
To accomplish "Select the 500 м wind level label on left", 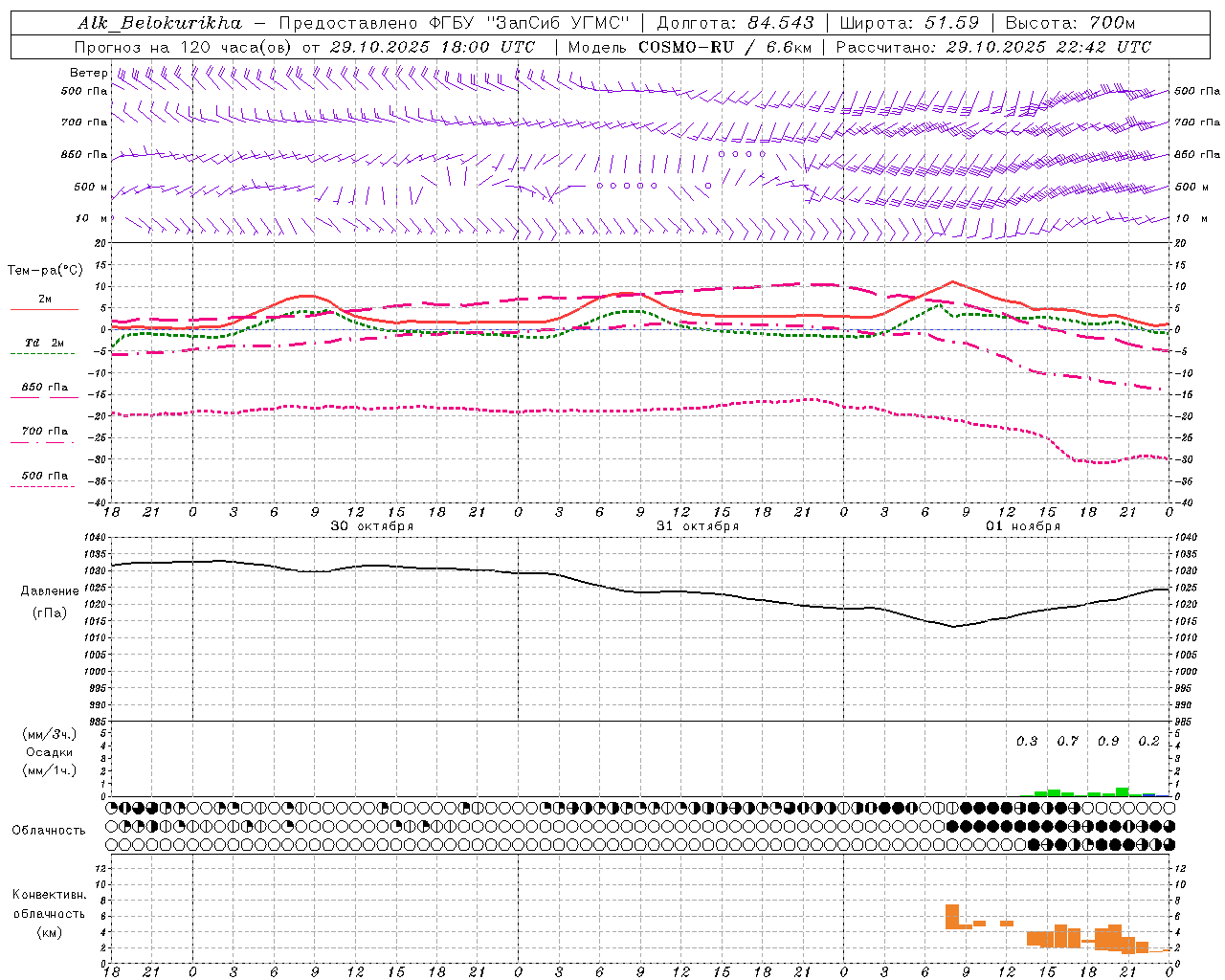I will [x=91, y=187].
